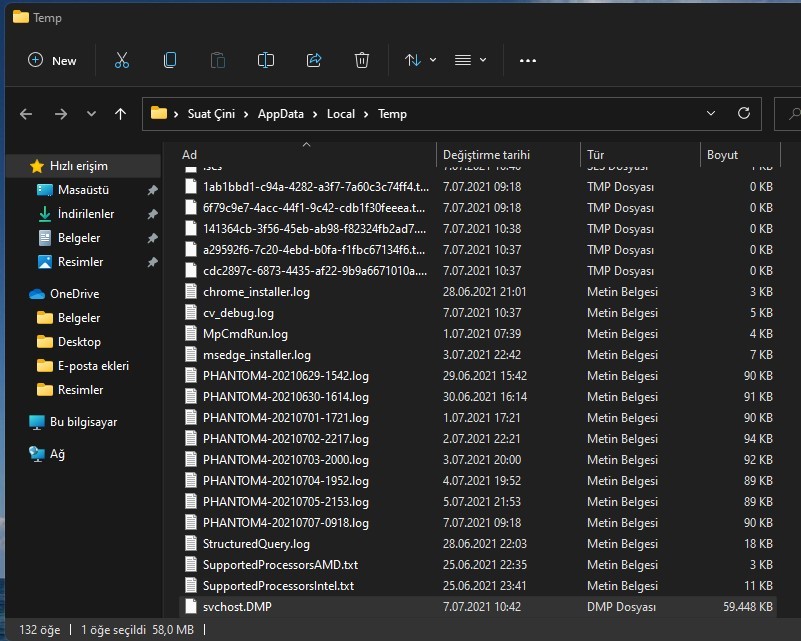Image resolution: width=801 pixels, height=641 pixels.
Task: Click the Delete trash can icon
Action: [x=362, y=60]
